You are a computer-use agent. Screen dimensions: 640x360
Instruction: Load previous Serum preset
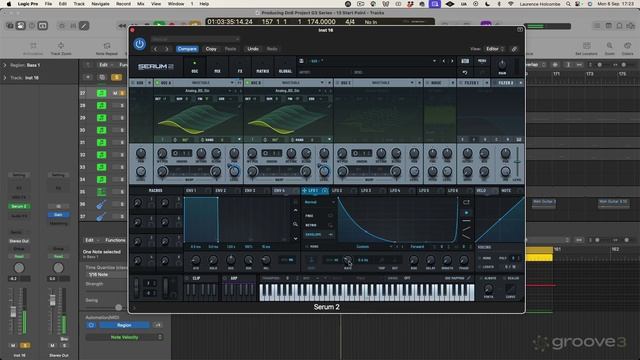click(444, 61)
